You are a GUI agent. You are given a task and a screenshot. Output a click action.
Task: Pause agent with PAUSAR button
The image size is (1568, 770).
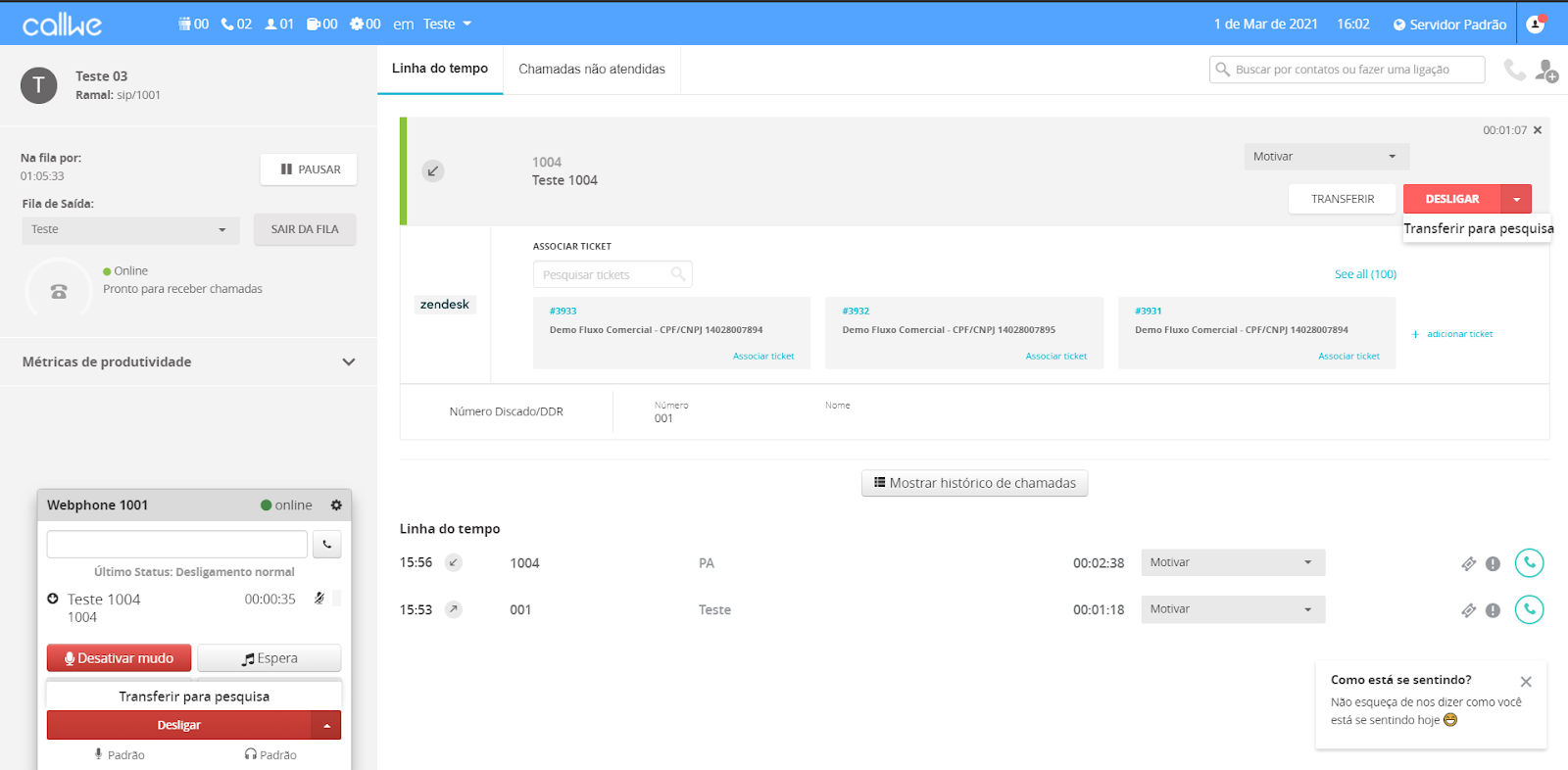click(309, 169)
